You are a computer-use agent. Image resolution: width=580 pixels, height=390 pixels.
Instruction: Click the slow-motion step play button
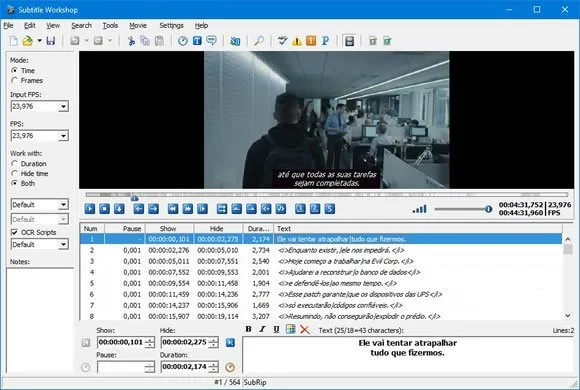202,209
